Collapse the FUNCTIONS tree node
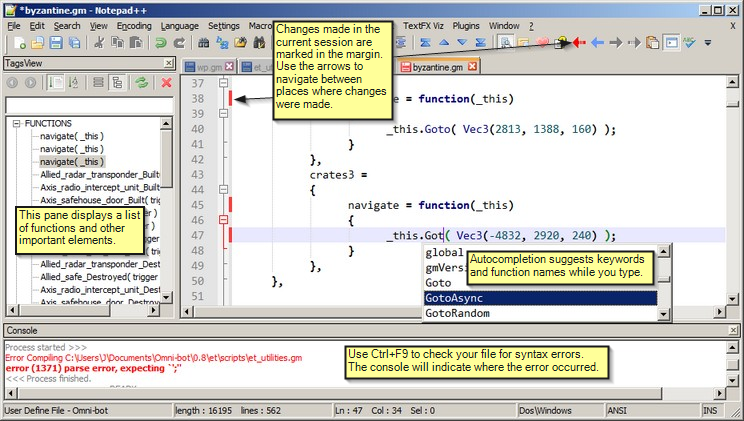The width and height of the screenshot is (744, 421). [17, 123]
